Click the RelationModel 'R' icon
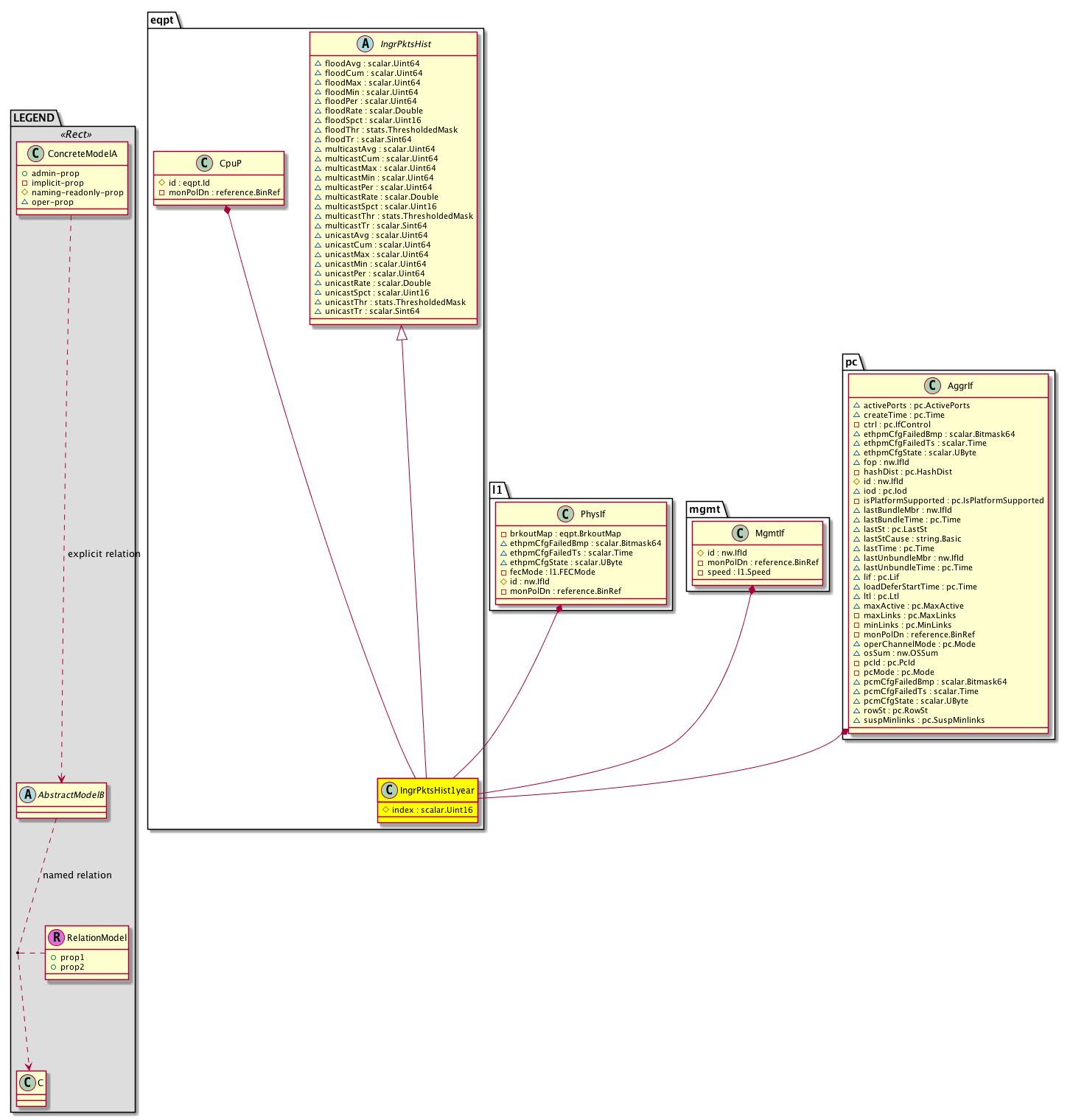 coord(56,938)
